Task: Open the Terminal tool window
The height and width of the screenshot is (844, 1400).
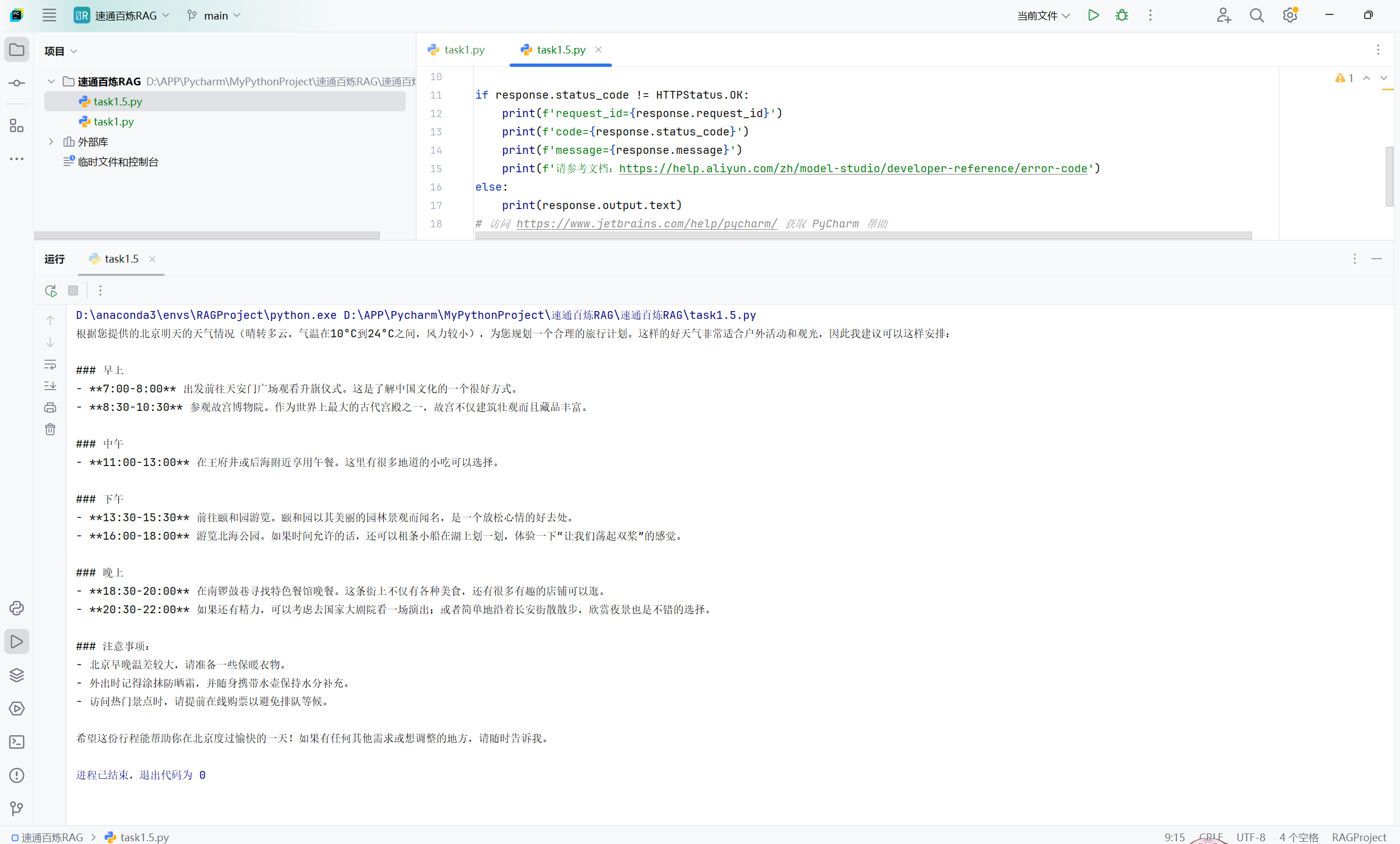Action: coord(17,743)
